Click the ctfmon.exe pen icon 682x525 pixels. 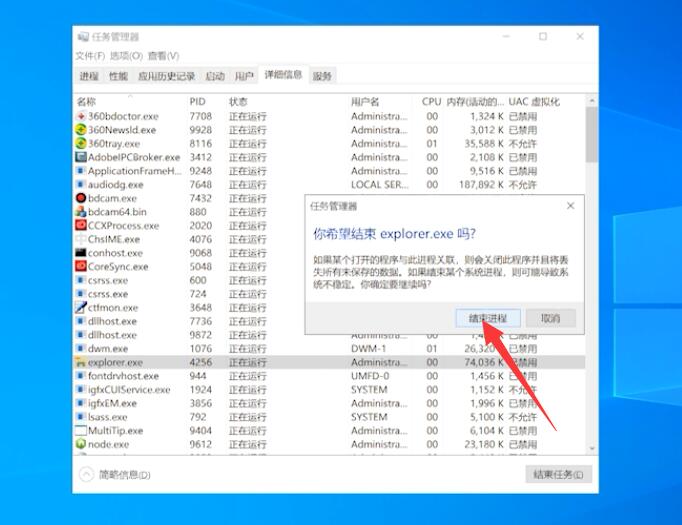point(81,308)
